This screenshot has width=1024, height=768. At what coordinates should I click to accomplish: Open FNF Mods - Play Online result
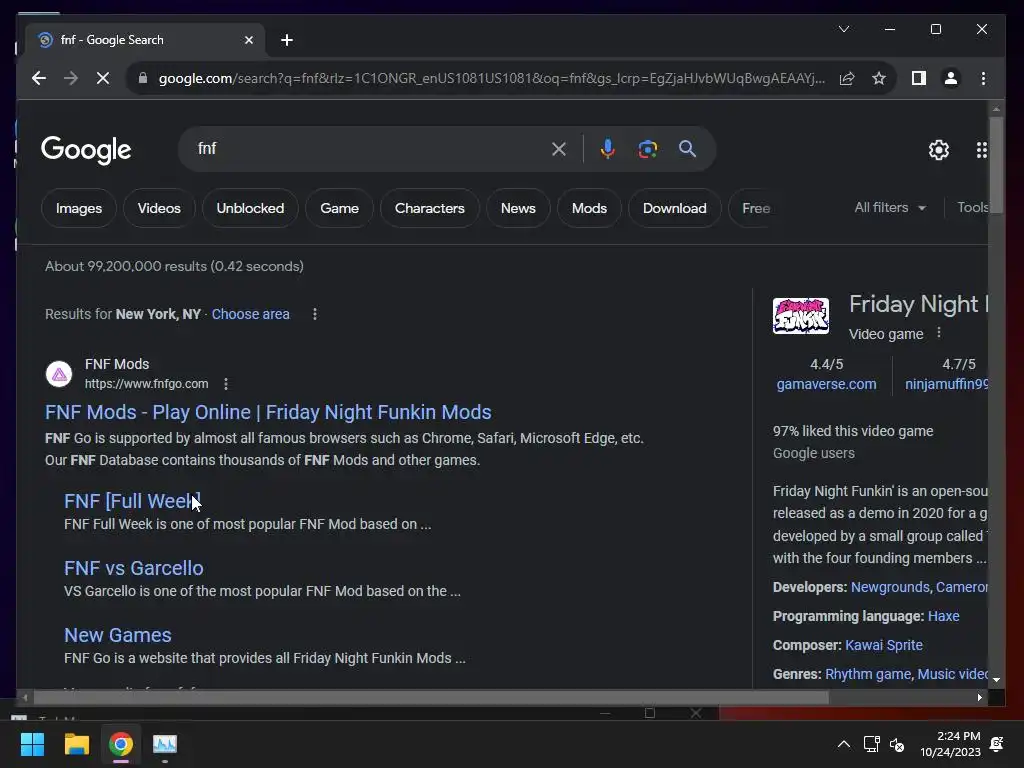pos(268,412)
